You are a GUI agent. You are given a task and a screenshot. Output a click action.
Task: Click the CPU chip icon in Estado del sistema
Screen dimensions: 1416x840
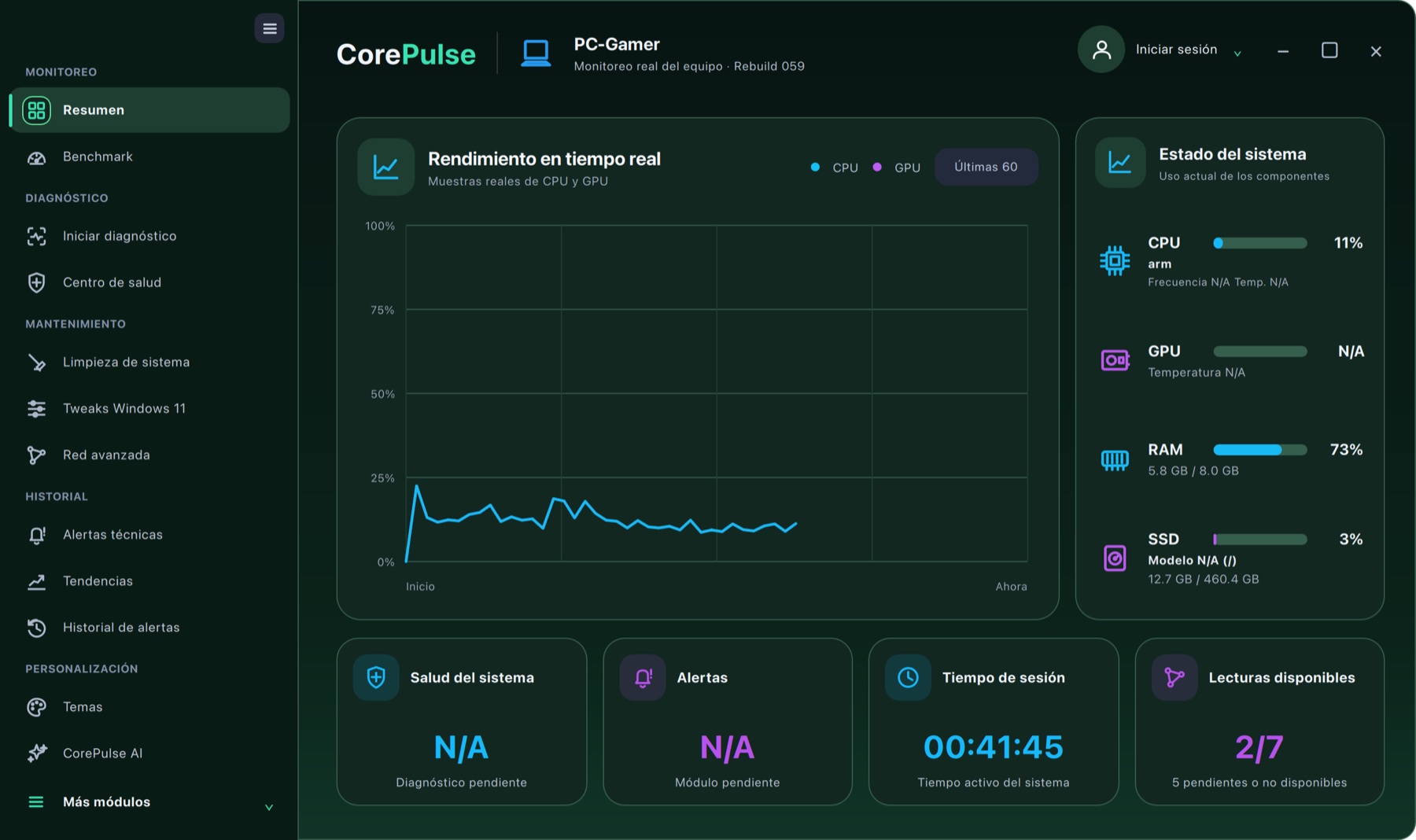[1115, 260]
